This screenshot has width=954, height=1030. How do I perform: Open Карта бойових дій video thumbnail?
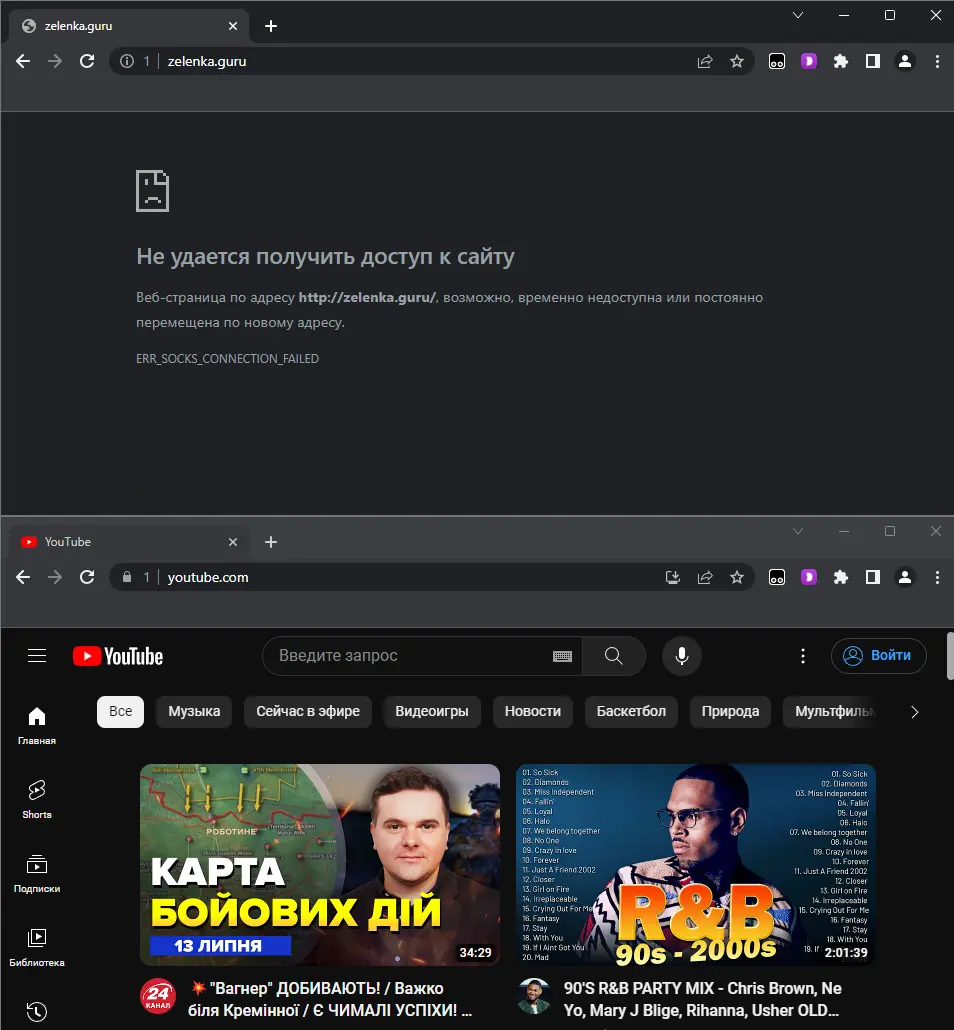[320, 864]
